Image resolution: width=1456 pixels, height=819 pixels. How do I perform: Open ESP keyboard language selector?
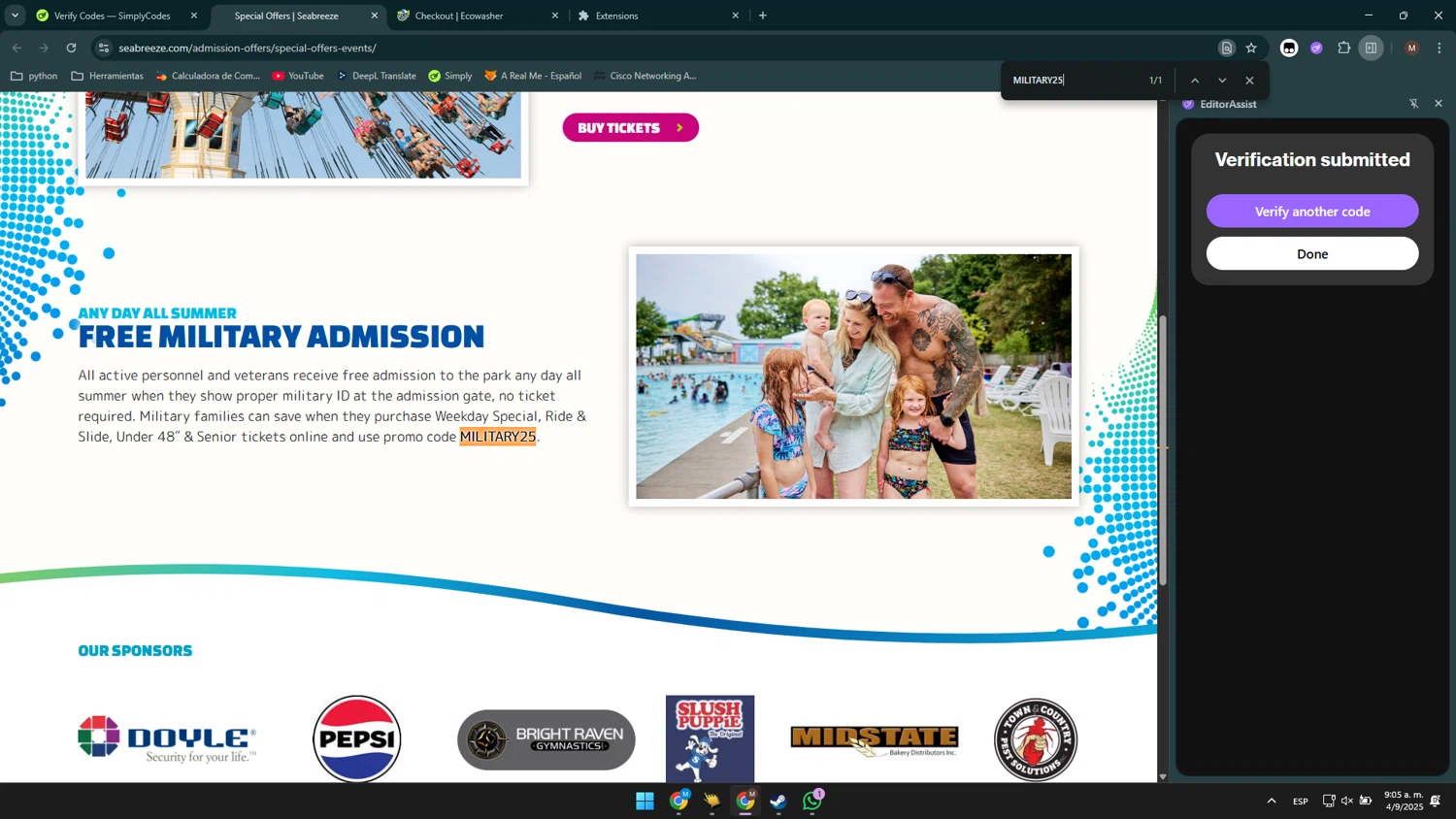click(x=1301, y=801)
